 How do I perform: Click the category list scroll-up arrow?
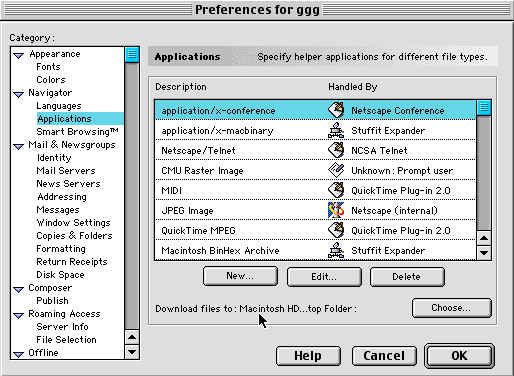(132, 337)
